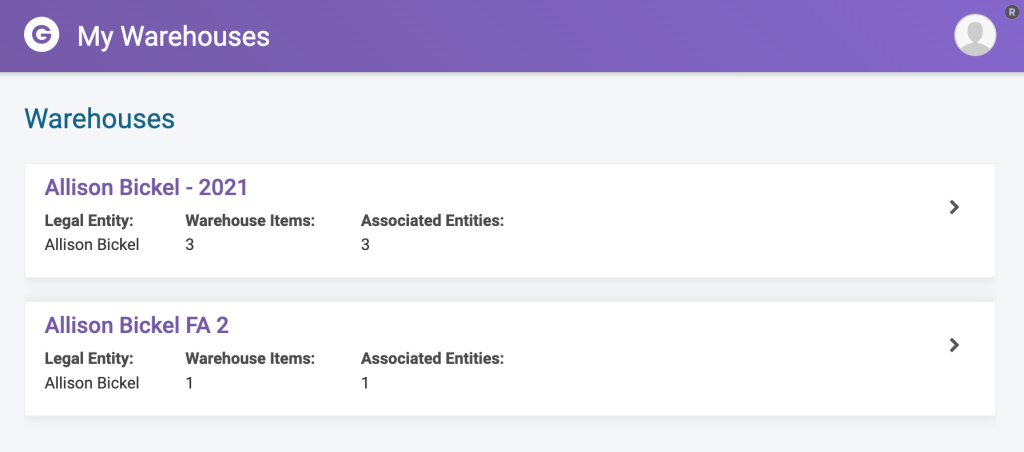Select the Warehouse Items count 1 in the FA 2 card

(x=190, y=383)
